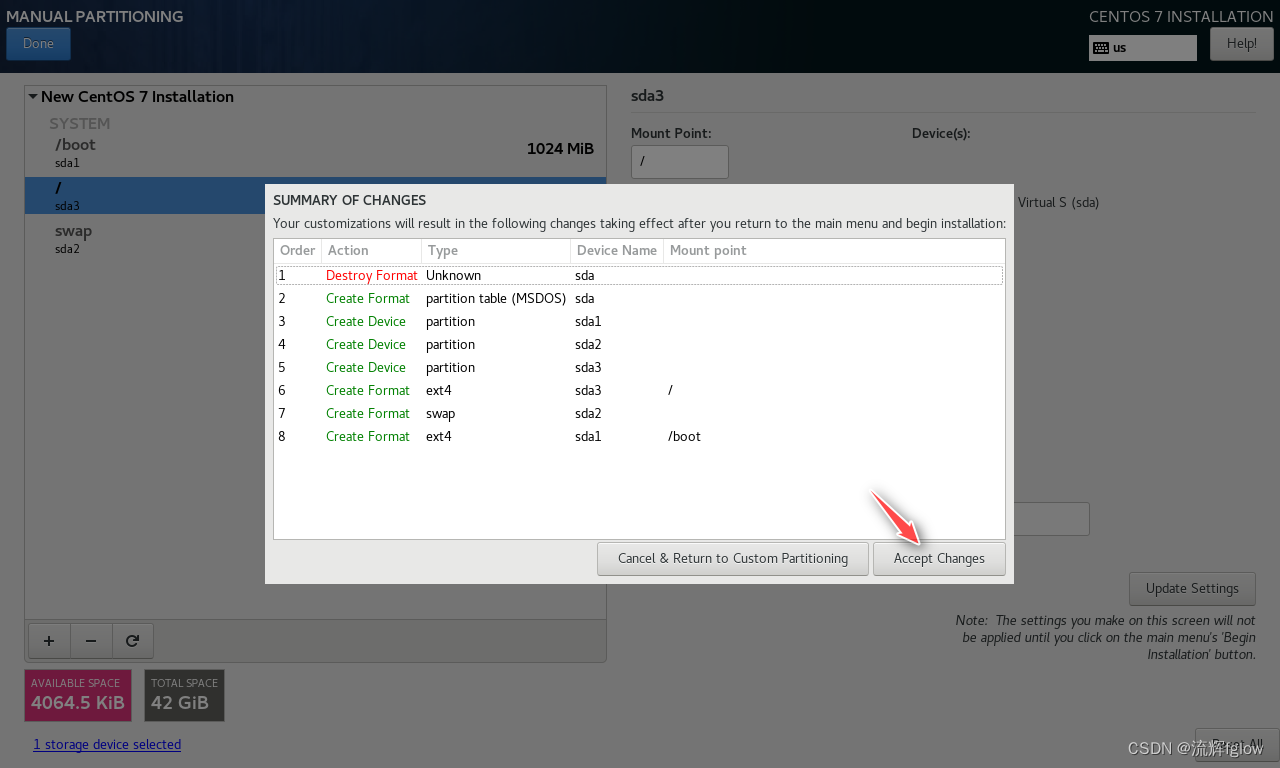Viewport: 1280px width, 768px height.
Task: Click Cancel & Return to Custom Partitioning
Action: point(733,558)
